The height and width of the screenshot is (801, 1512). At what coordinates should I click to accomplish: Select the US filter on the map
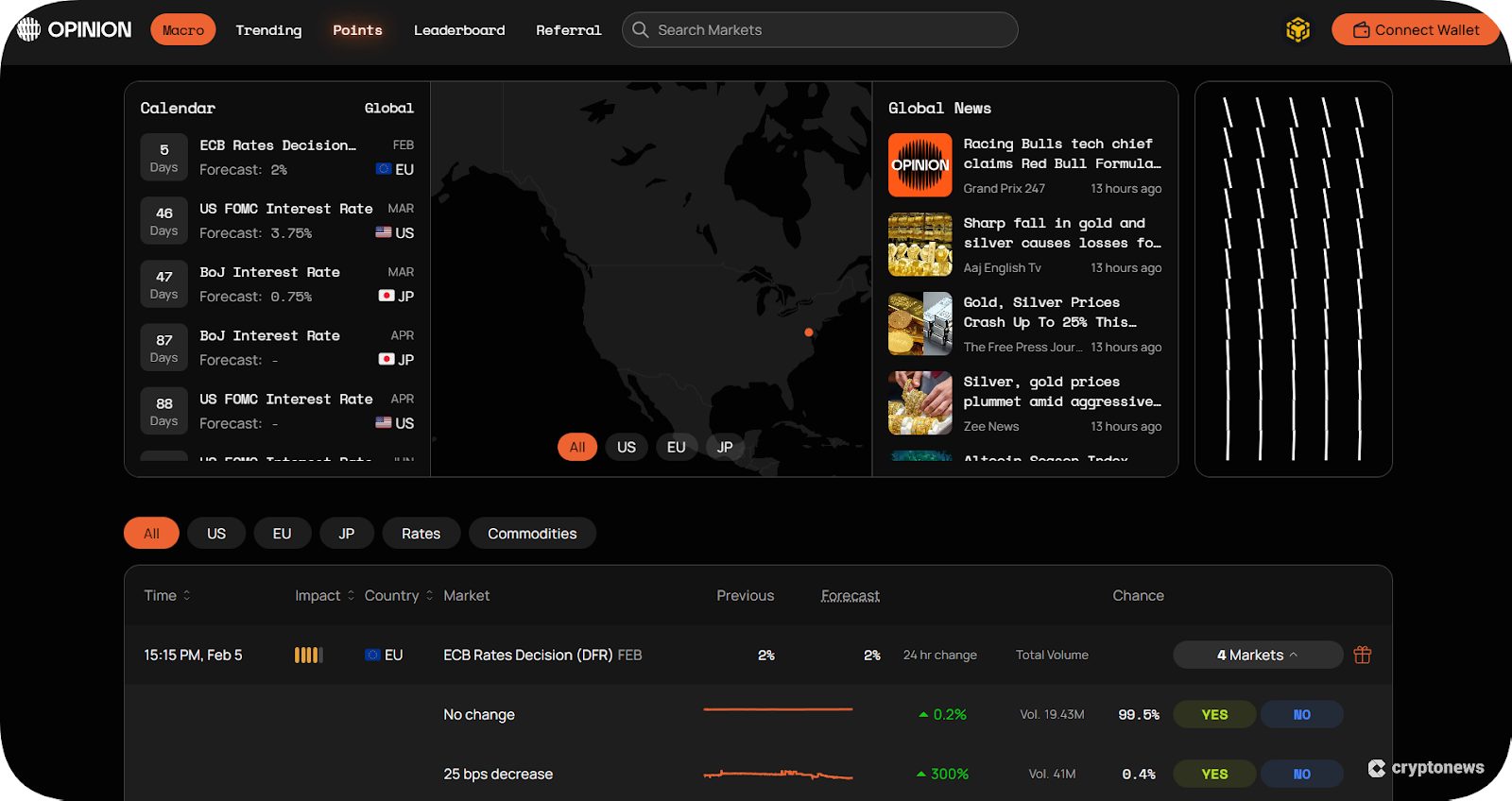pyautogui.click(x=626, y=447)
